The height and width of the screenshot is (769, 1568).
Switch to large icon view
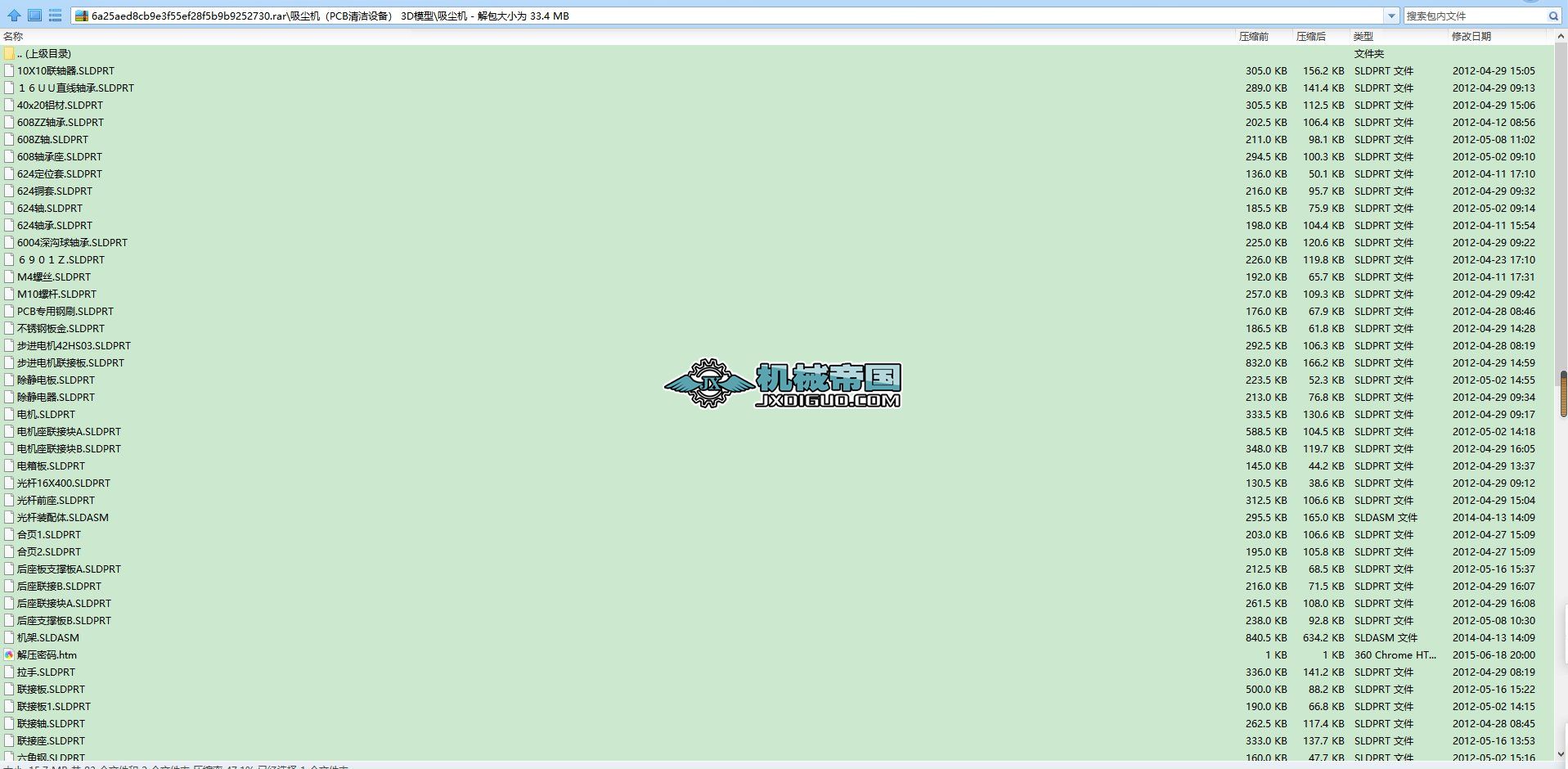(x=34, y=16)
